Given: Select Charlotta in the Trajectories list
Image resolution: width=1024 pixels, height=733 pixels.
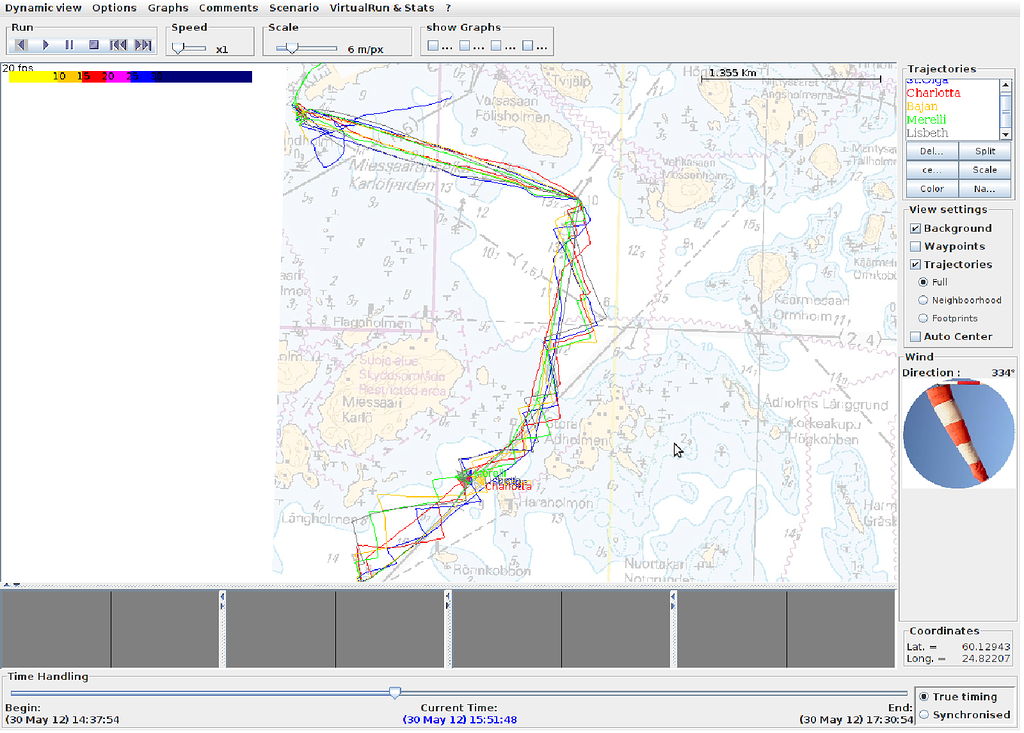Looking at the screenshot, I should (933, 93).
